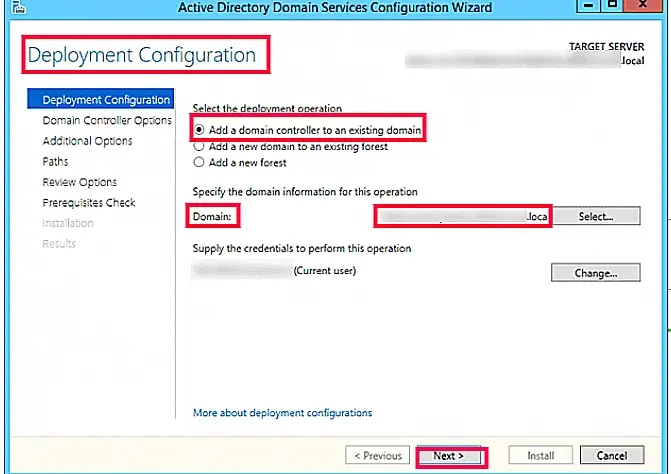Click the Change... credentials button
The width and height of the screenshot is (671, 474).
pos(596,273)
